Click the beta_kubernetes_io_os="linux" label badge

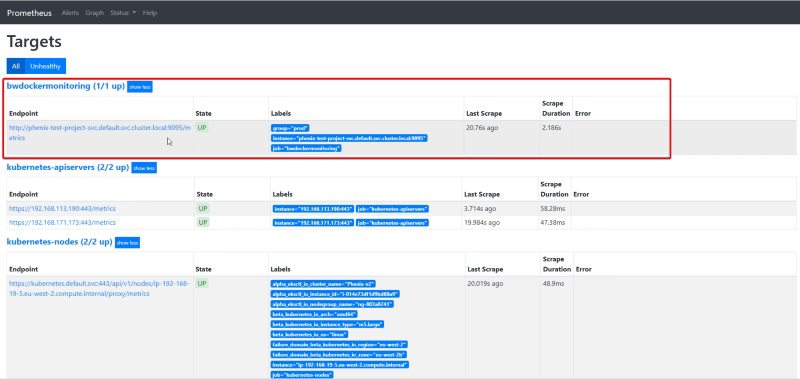309,335
